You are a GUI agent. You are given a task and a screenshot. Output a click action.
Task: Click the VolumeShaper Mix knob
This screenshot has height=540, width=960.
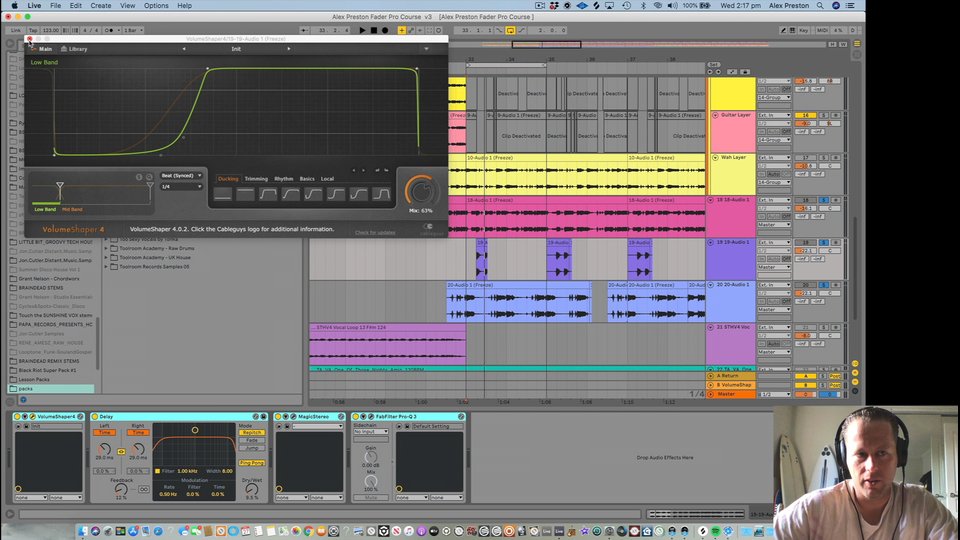tap(421, 191)
